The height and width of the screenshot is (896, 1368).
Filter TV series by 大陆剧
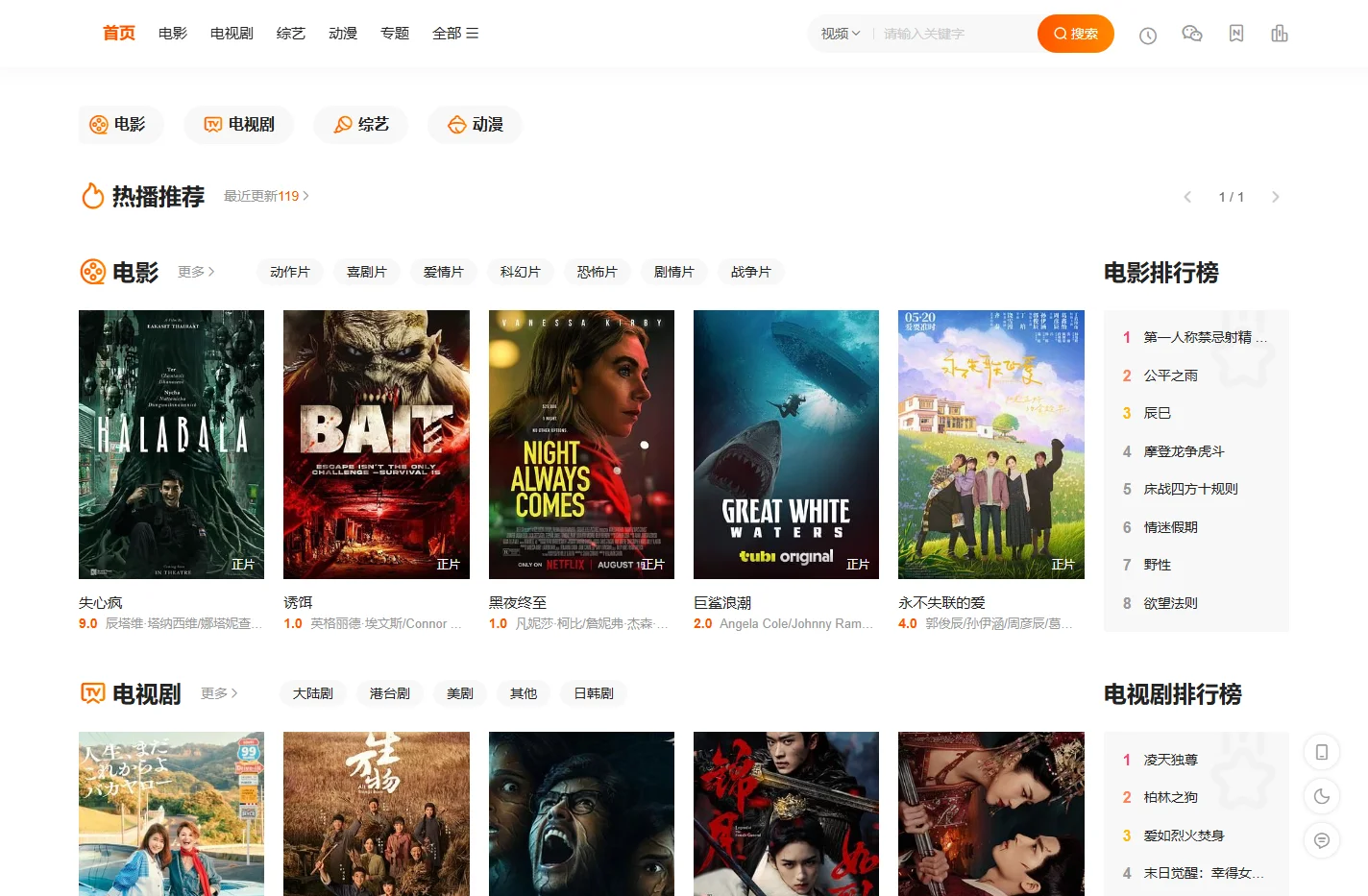pyautogui.click(x=313, y=693)
